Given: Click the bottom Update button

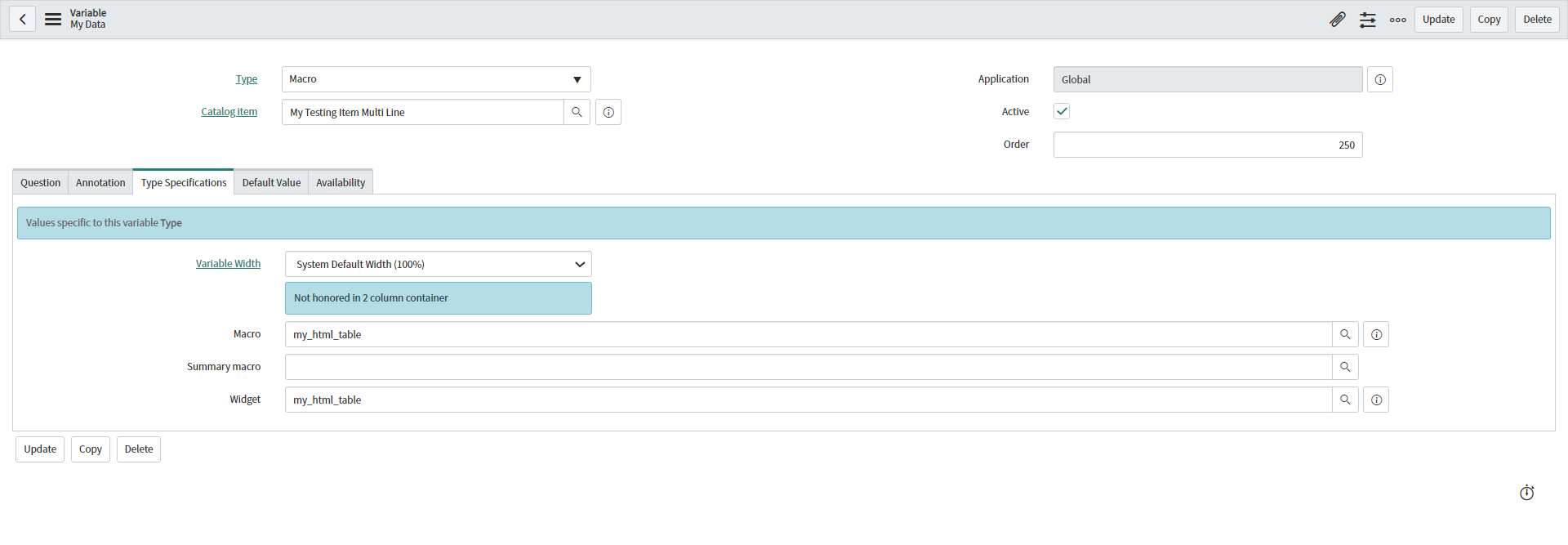Looking at the screenshot, I should pyautogui.click(x=40, y=449).
